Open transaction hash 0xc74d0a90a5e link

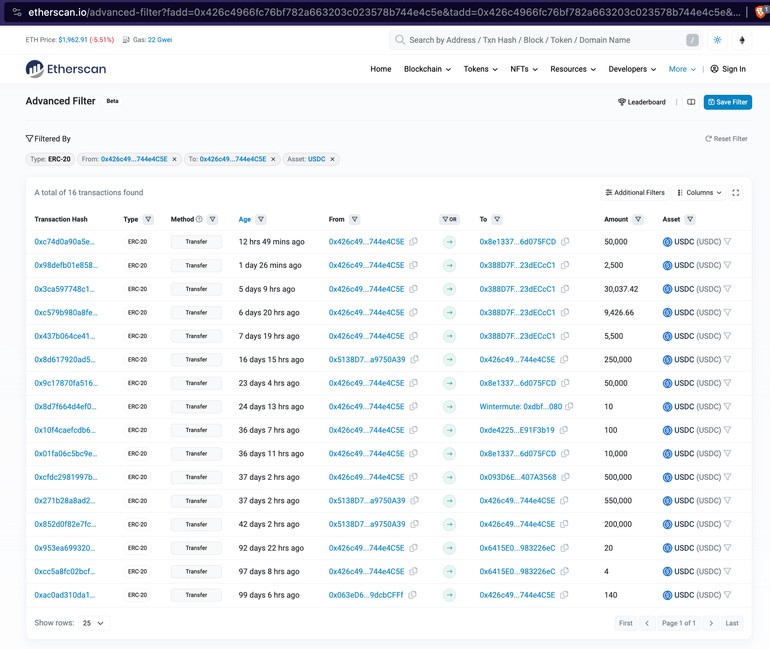tap(65, 242)
